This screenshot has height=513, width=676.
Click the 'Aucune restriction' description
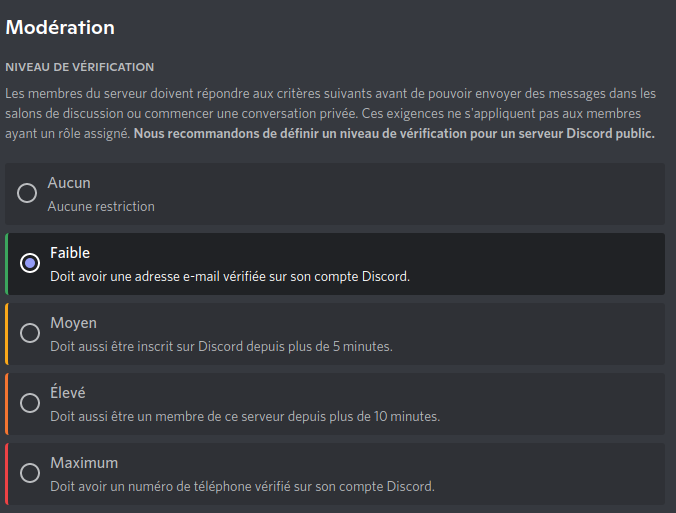point(101,206)
